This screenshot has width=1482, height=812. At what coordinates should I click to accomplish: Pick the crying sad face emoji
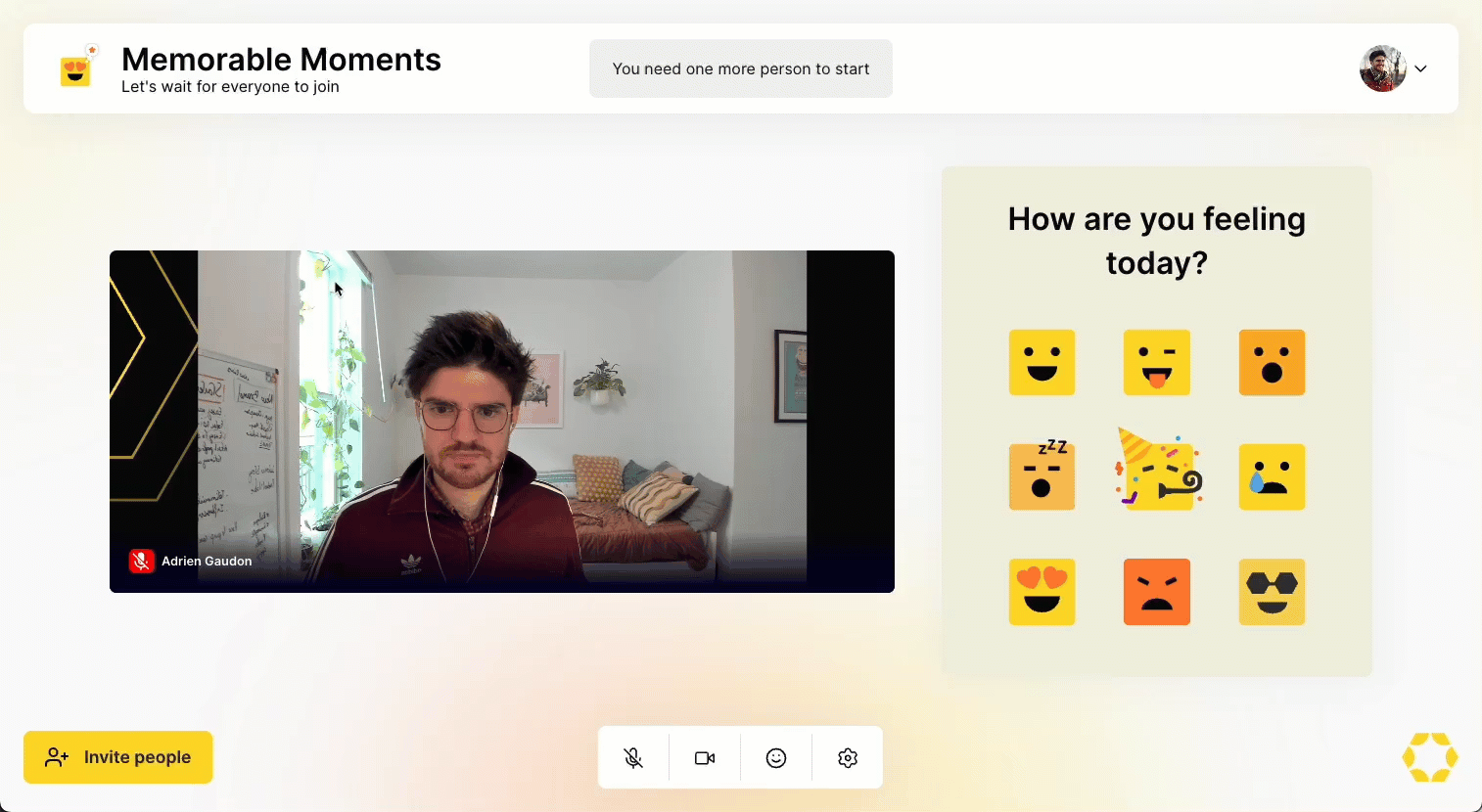[x=1273, y=477]
